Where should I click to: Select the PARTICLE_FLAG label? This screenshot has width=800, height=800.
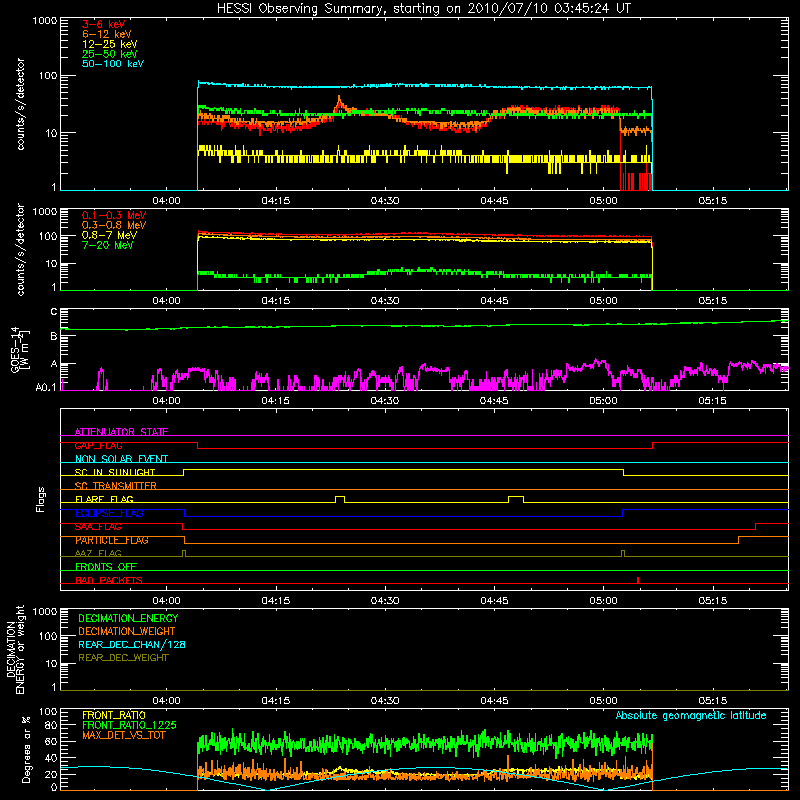click(112, 540)
